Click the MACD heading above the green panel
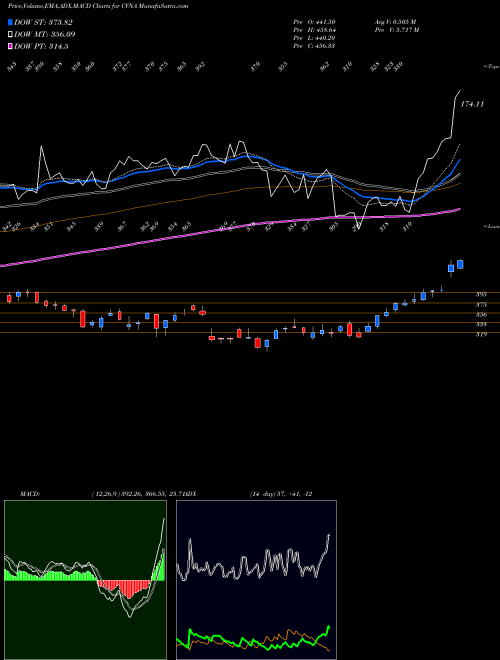This screenshot has width=500, height=660. pyautogui.click(x=30, y=494)
